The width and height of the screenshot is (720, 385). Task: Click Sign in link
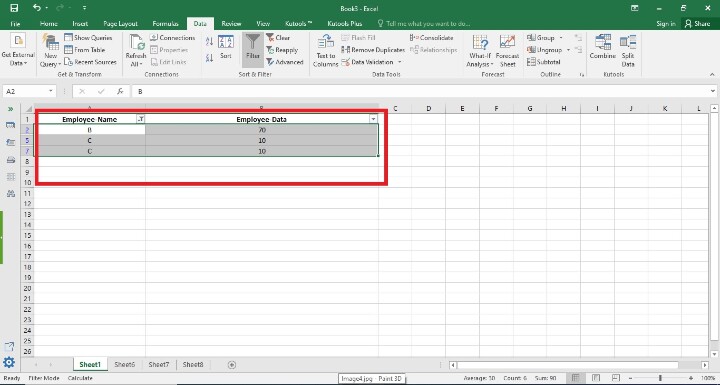[x=666, y=23]
